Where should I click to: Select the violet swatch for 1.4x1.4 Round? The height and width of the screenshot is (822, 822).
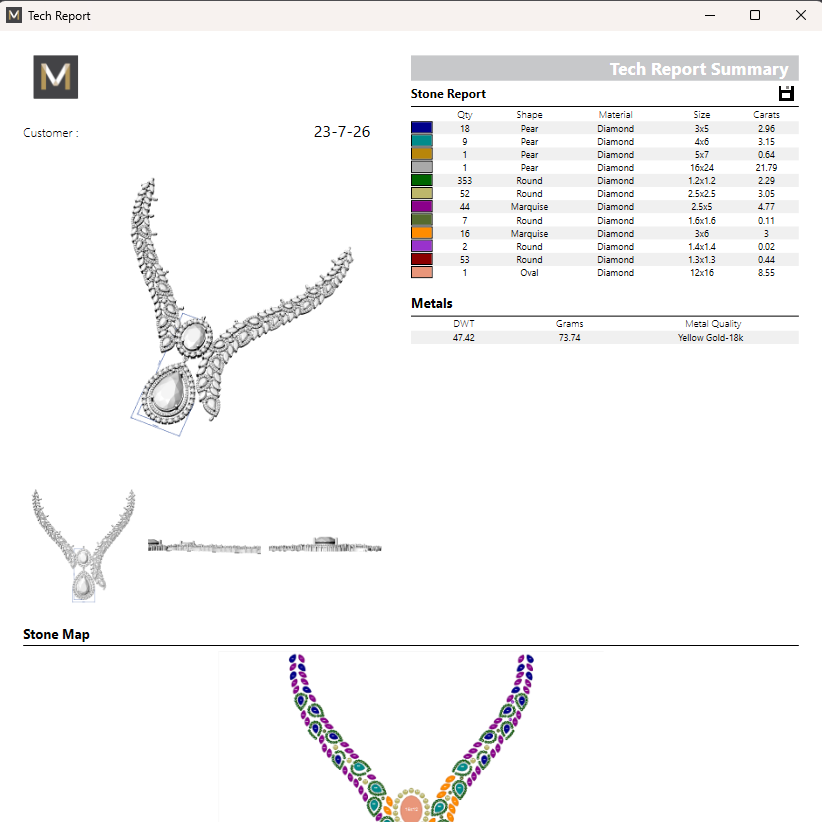coord(421,246)
